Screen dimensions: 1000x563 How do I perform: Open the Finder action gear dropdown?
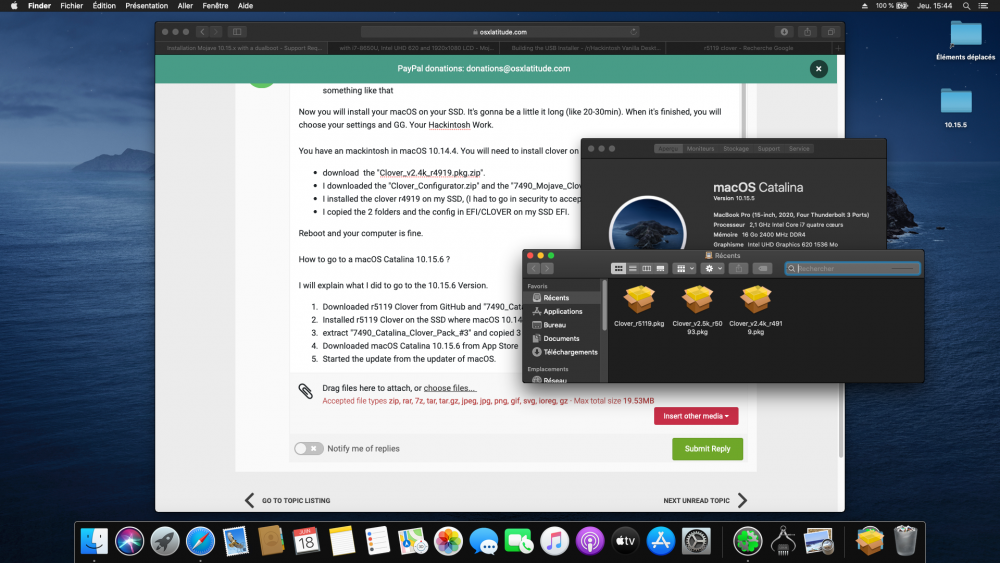click(x=712, y=268)
